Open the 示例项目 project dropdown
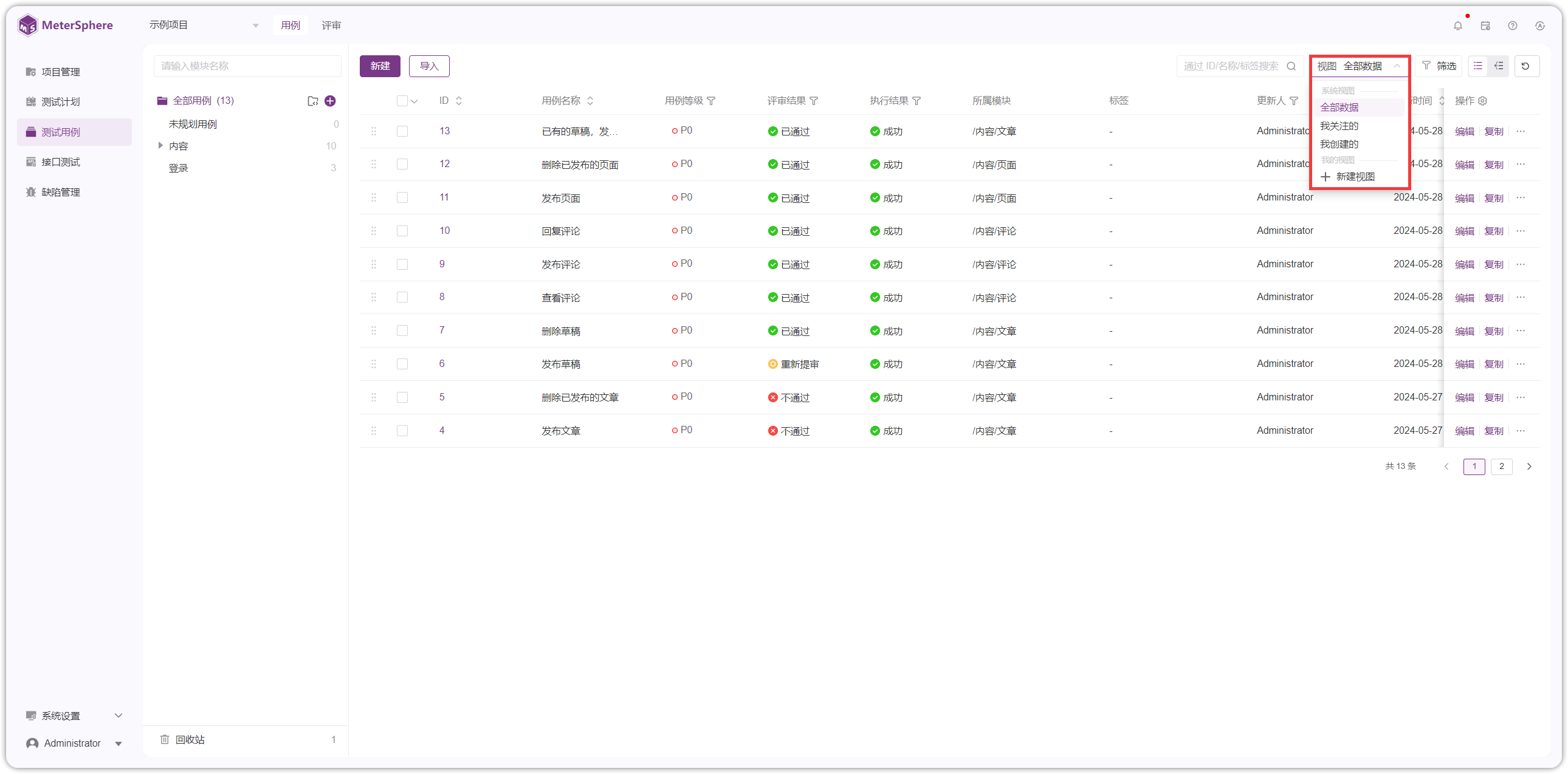Screen dimensions: 1568x774 [205, 26]
